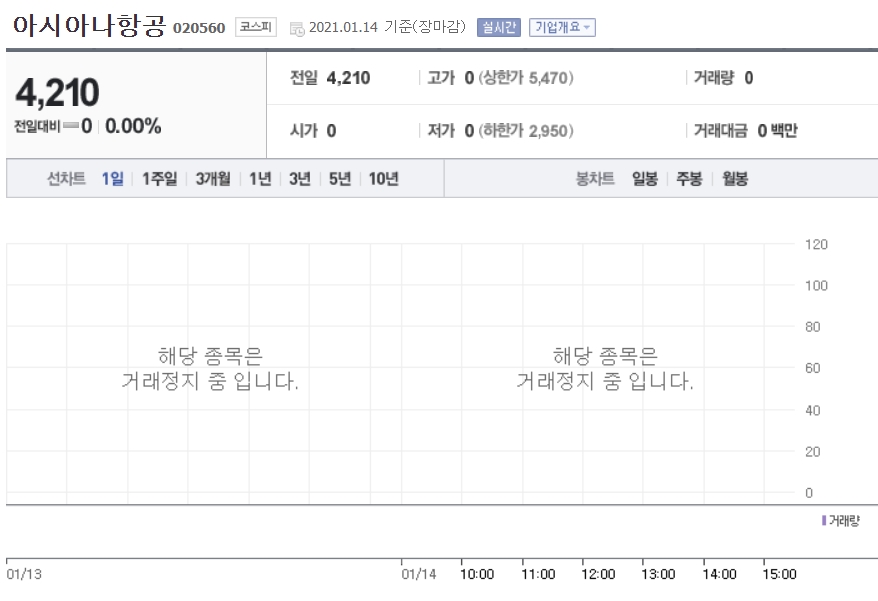Image resolution: width=878 pixels, height=601 pixels.
Task: Select the 5년 line chart tab
Action: pos(340,179)
